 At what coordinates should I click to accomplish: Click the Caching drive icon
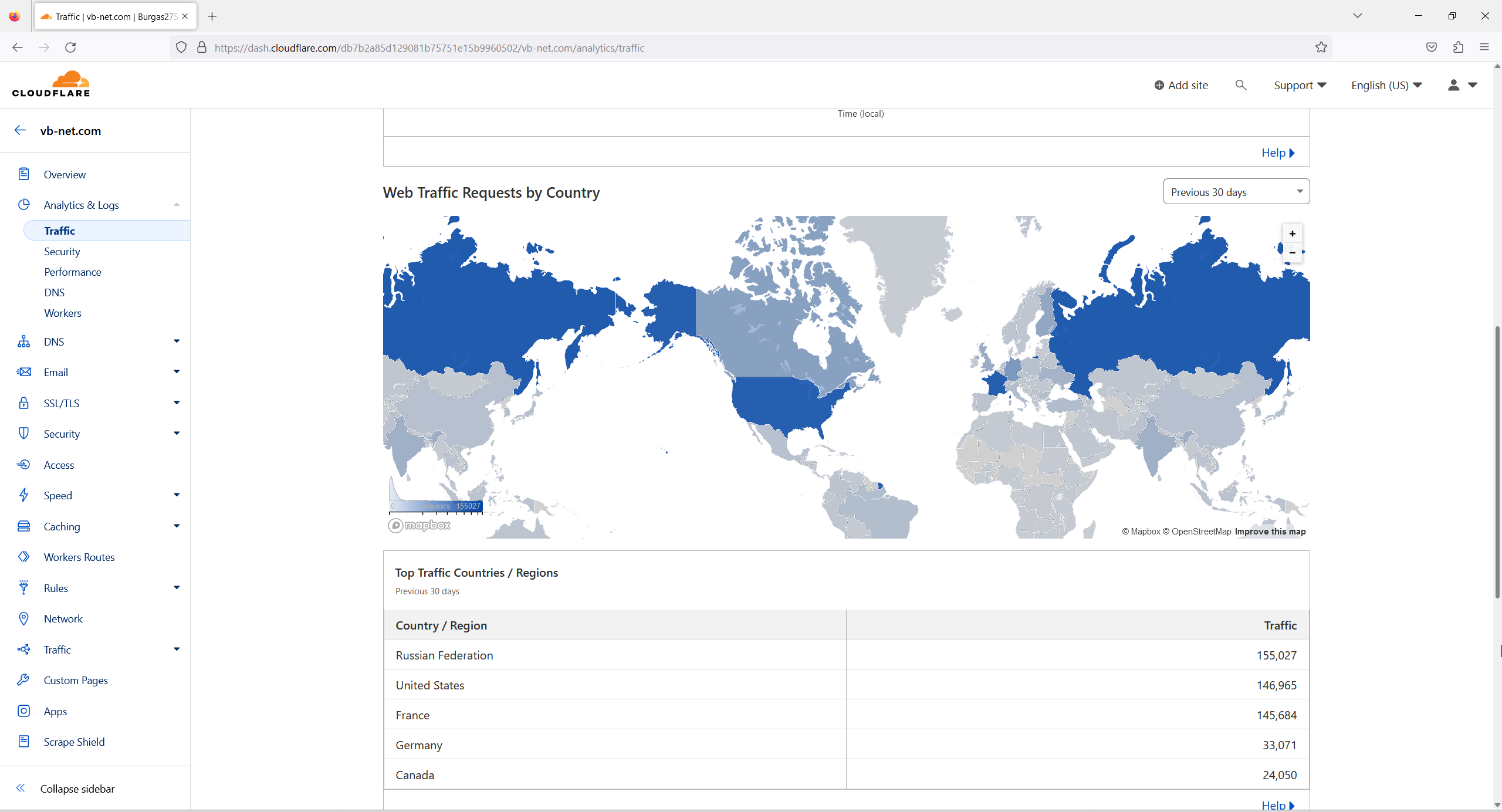click(x=23, y=526)
